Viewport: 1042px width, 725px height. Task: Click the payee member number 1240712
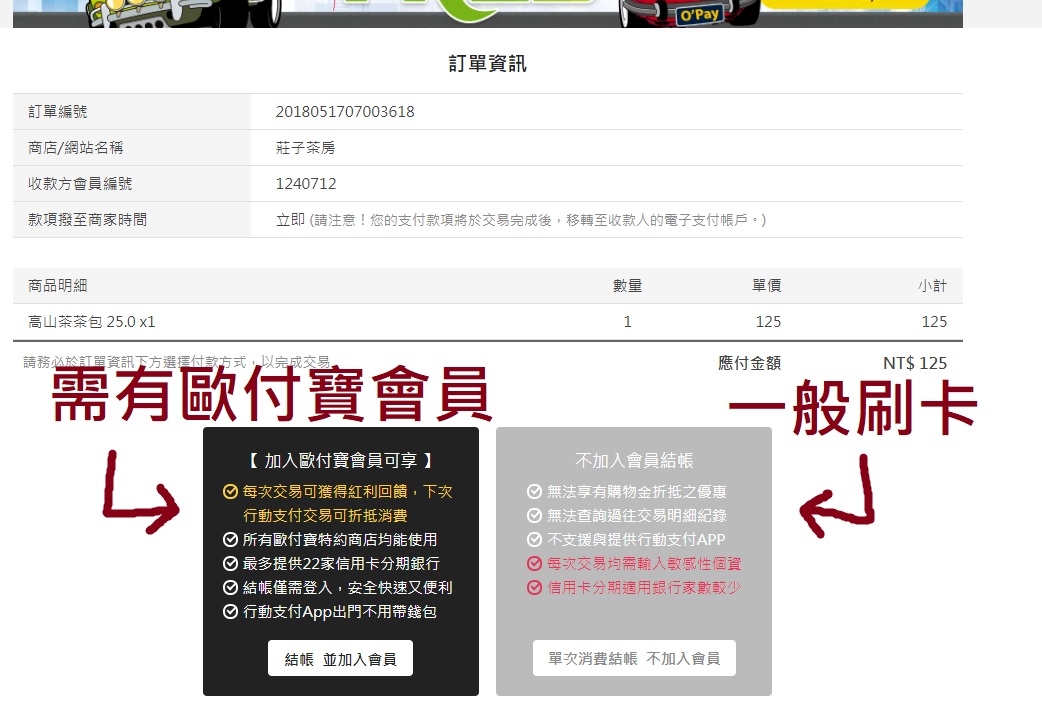(306, 184)
